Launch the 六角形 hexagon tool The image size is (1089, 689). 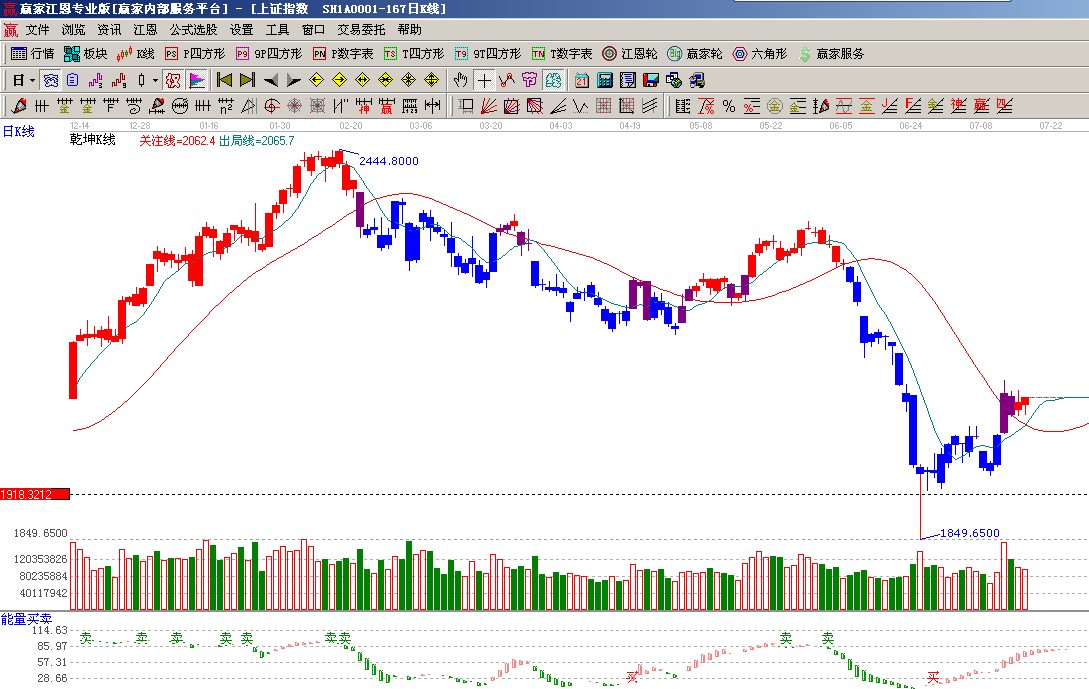click(x=760, y=54)
